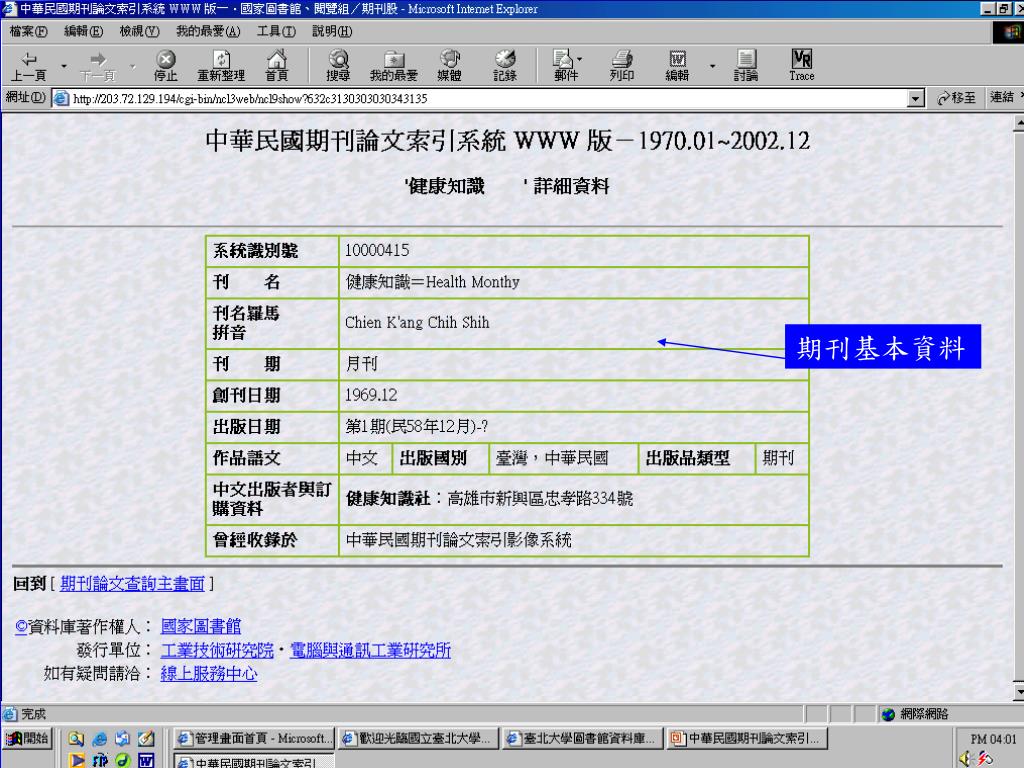
Task: Click the system tray clock PM 04:01
Action: coord(993,739)
